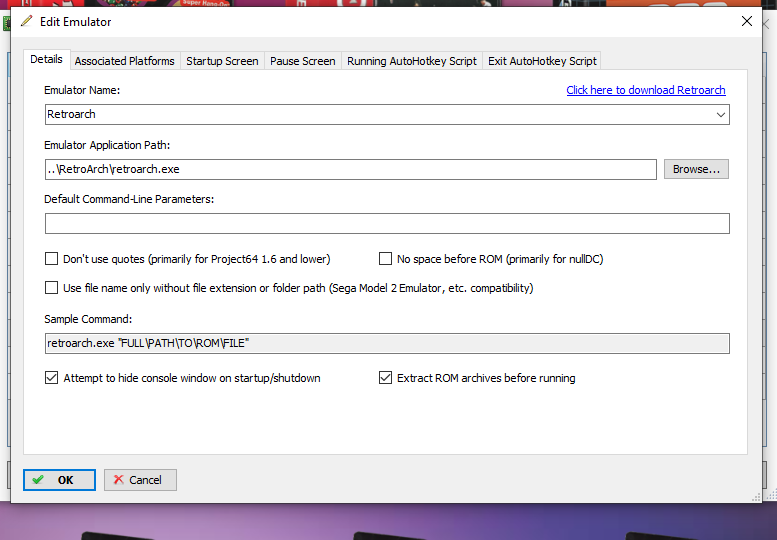Open the Exit AutoHotkey Script tab
This screenshot has width=777, height=540.
[x=542, y=61]
